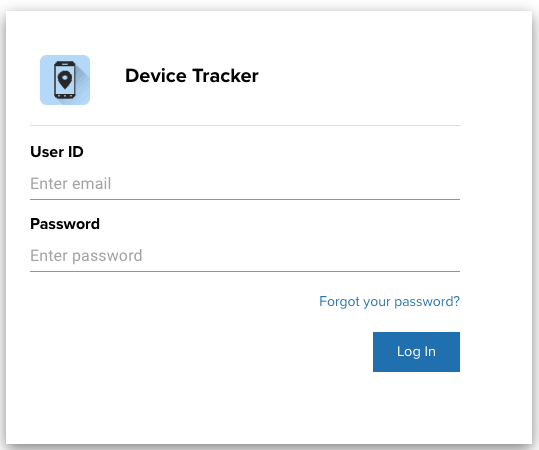
Task: Focus the Enter email input field
Action: (x=245, y=184)
